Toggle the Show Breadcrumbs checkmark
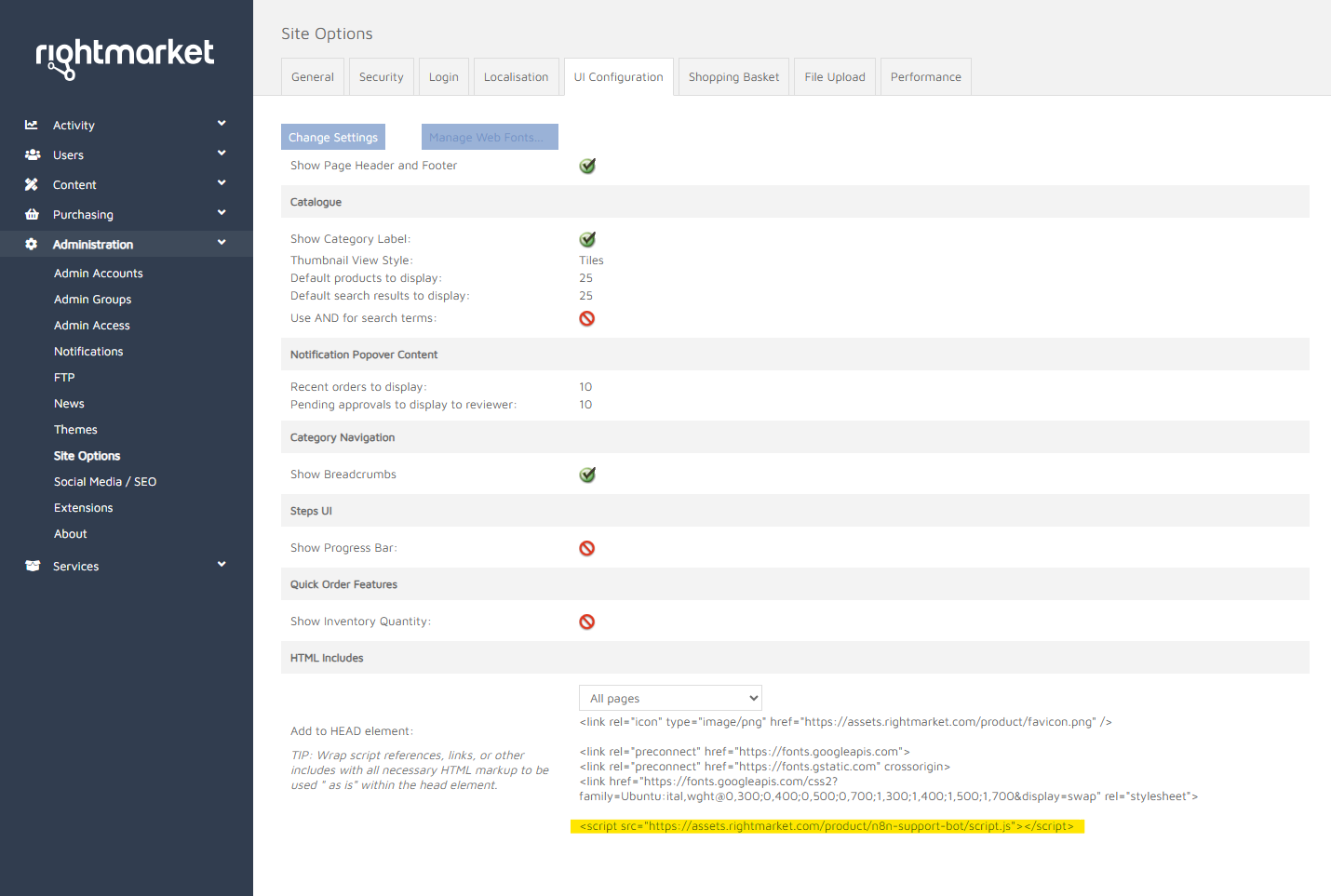The image size is (1331, 896). [x=587, y=475]
